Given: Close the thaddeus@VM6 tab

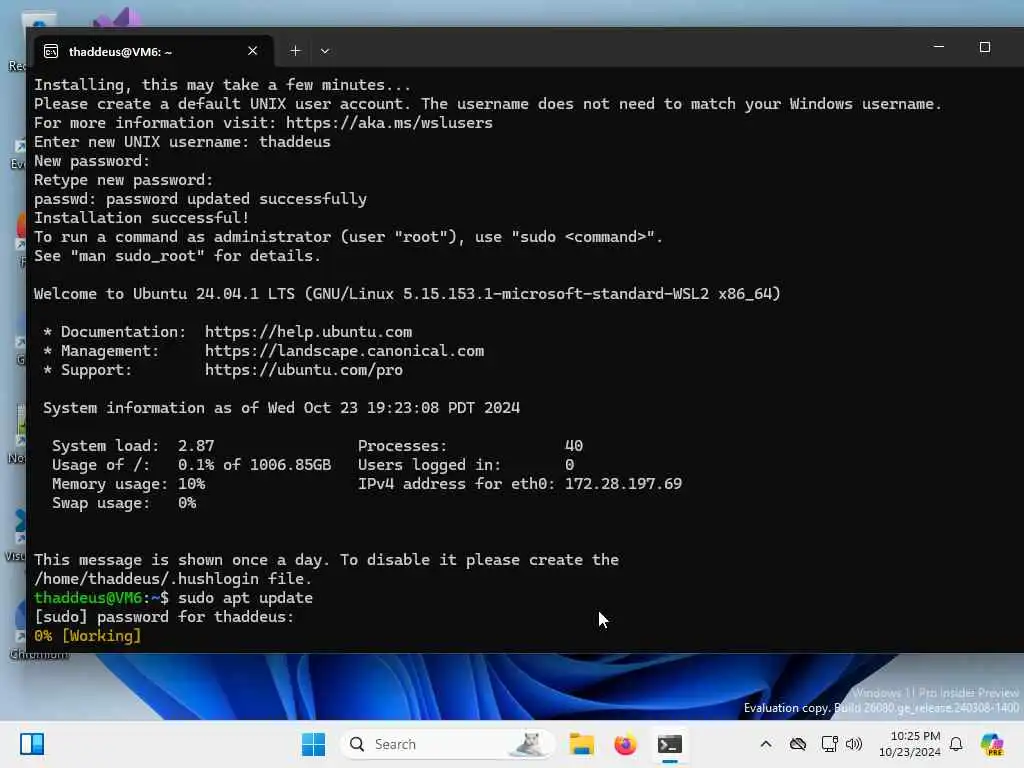Looking at the screenshot, I should click(x=253, y=51).
